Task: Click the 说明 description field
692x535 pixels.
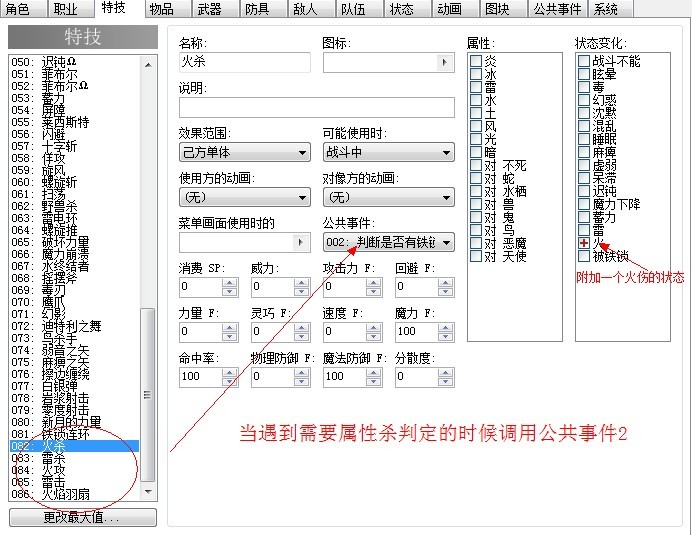Action: (x=317, y=107)
